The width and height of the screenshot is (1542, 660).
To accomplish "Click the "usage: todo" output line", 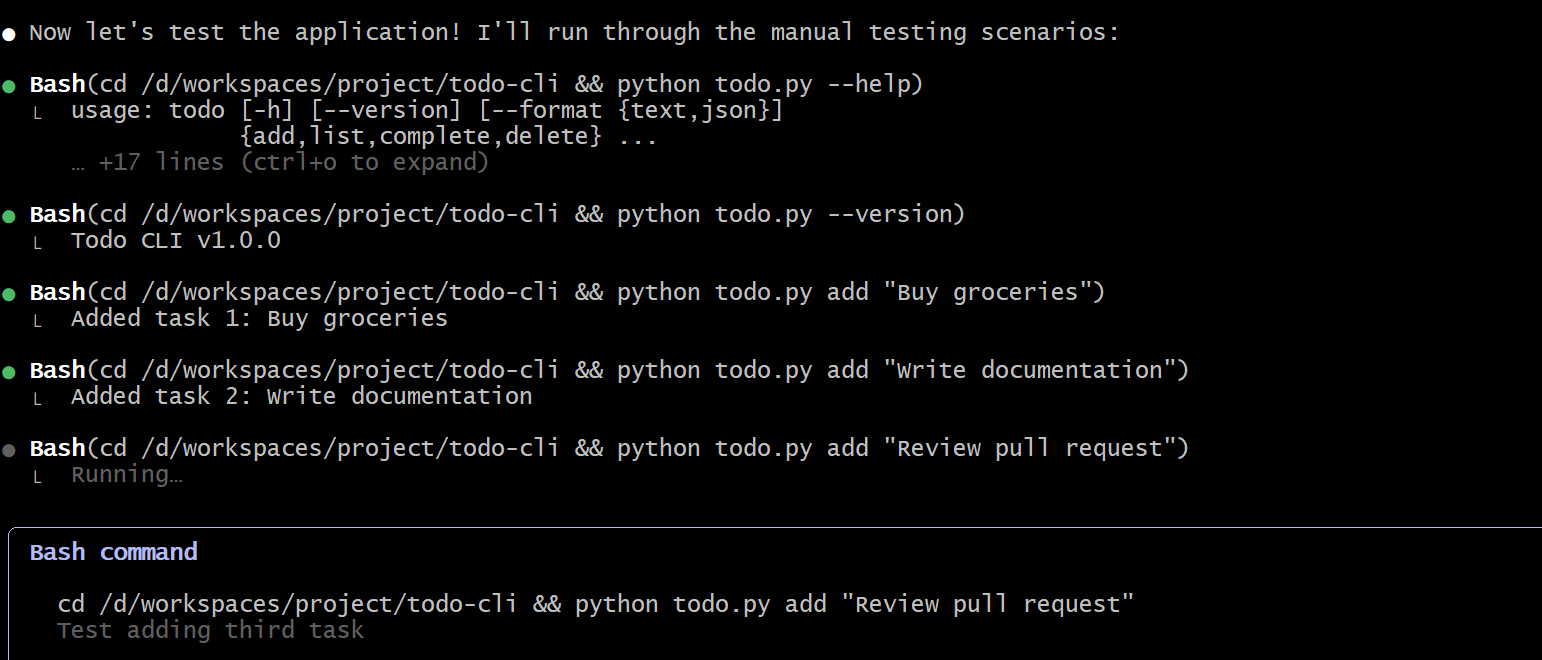I will tap(426, 110).
